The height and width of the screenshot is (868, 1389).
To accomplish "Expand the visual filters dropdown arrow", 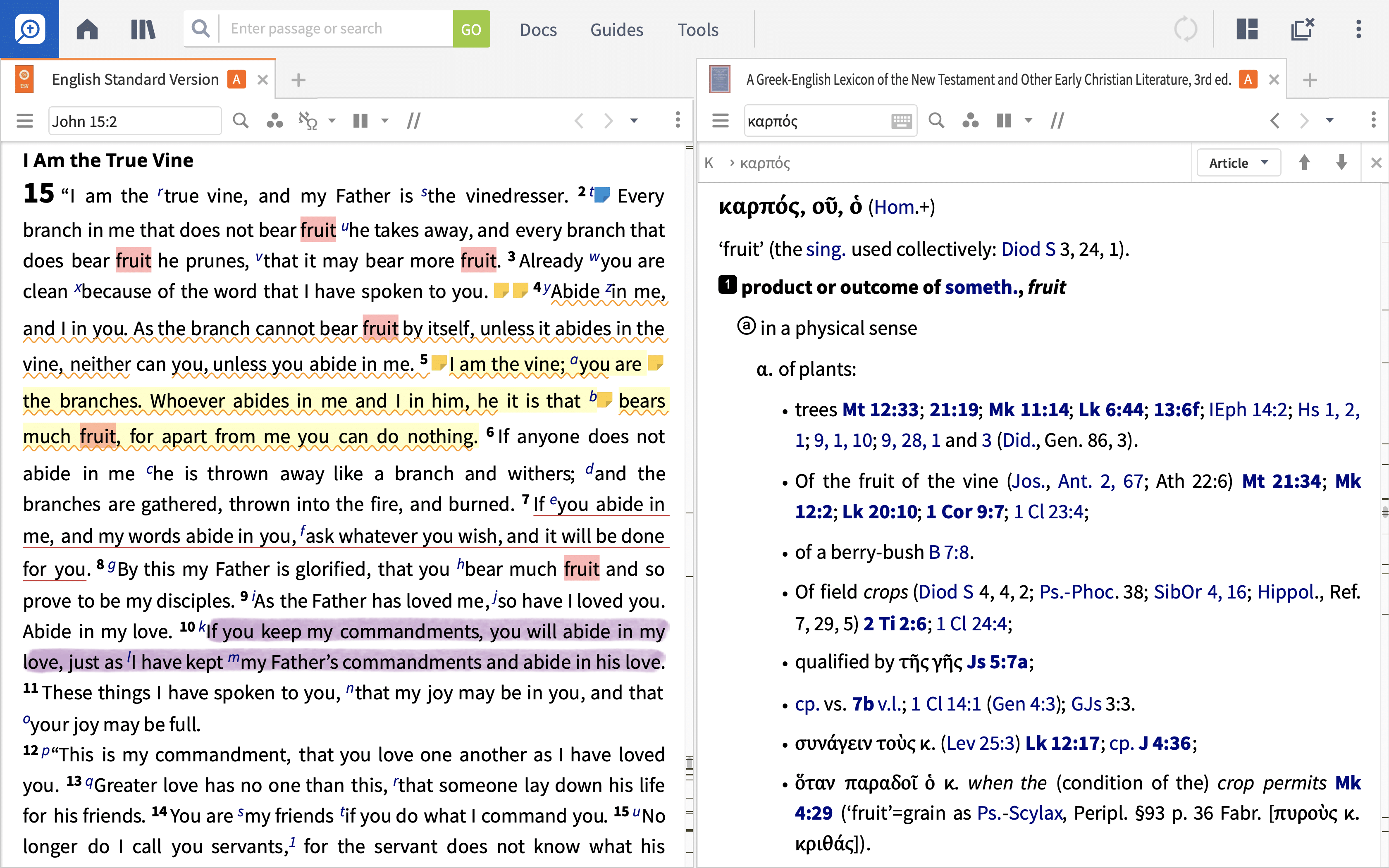I will 332,121.
